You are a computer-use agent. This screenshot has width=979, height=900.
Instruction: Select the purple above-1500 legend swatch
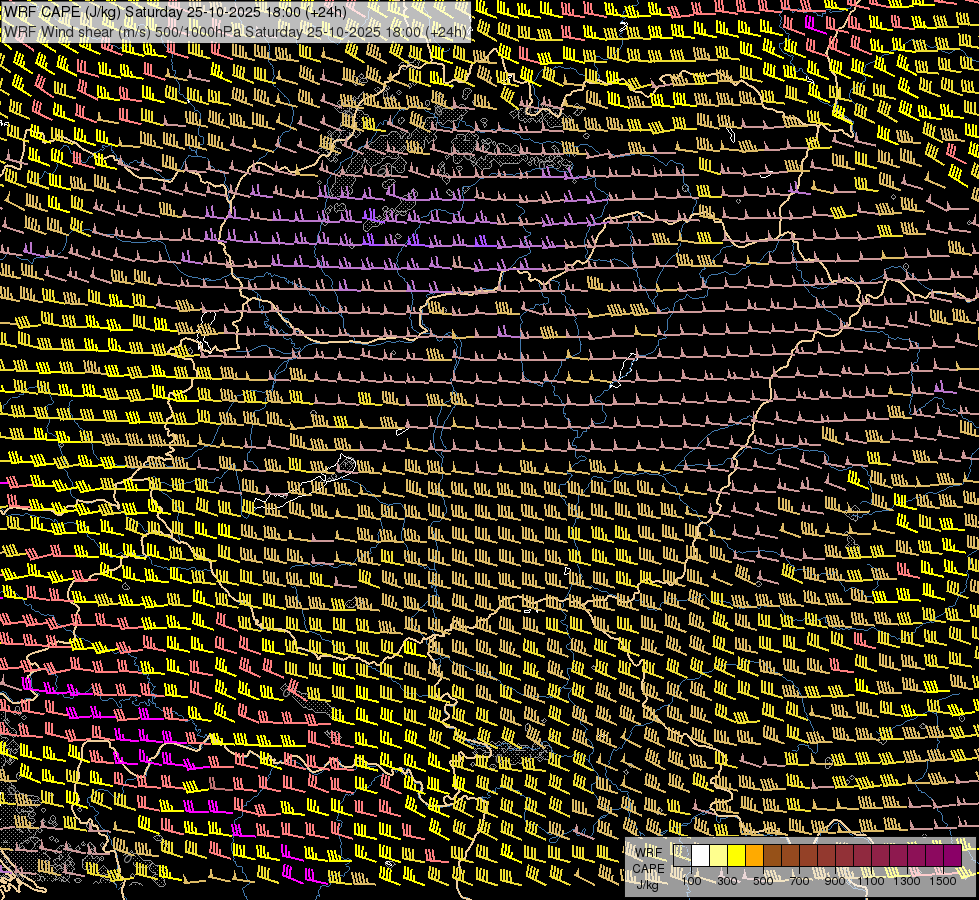[x=953, y=856]
